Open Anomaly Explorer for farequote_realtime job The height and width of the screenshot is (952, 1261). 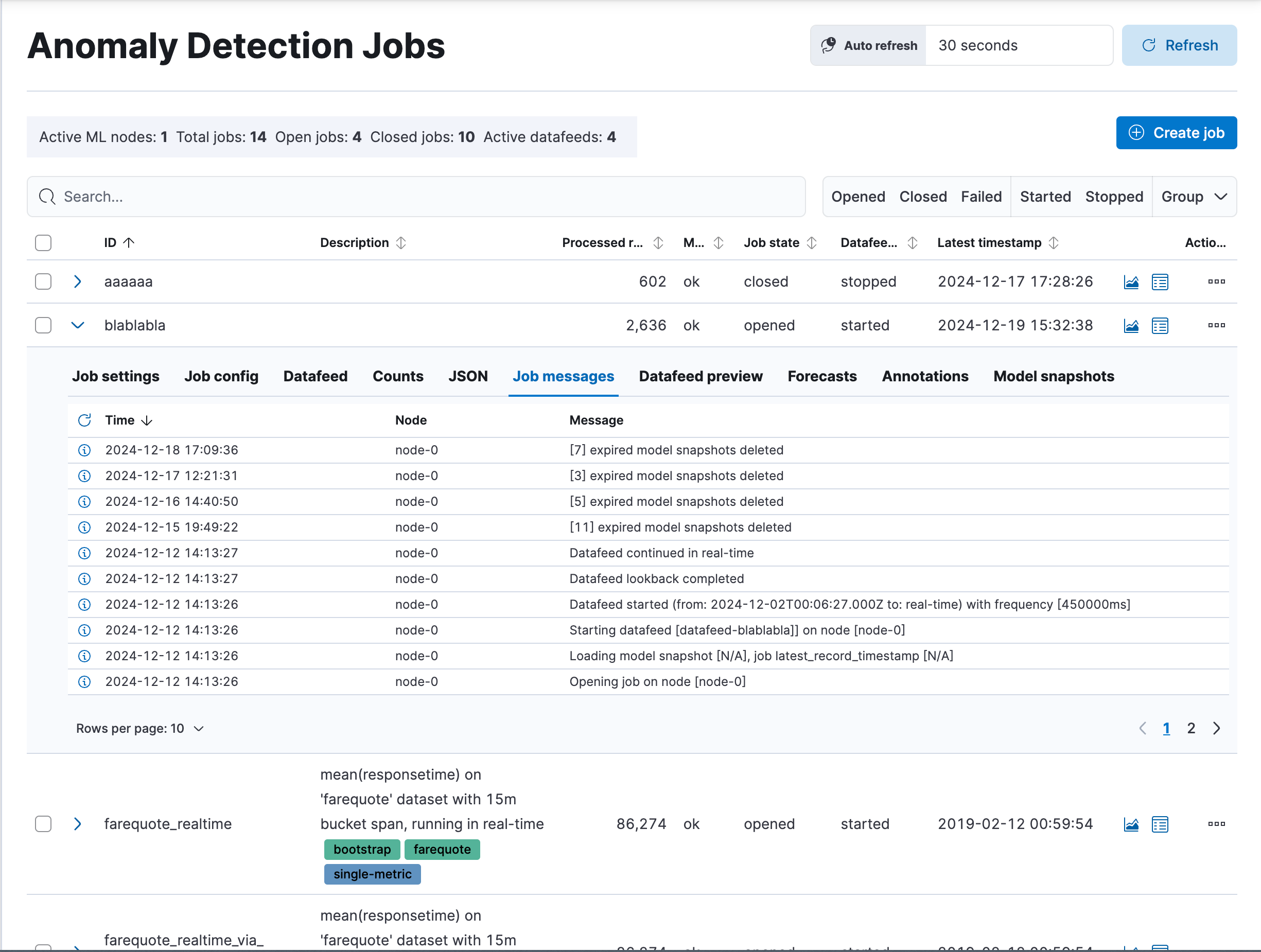pos(1160,824)
